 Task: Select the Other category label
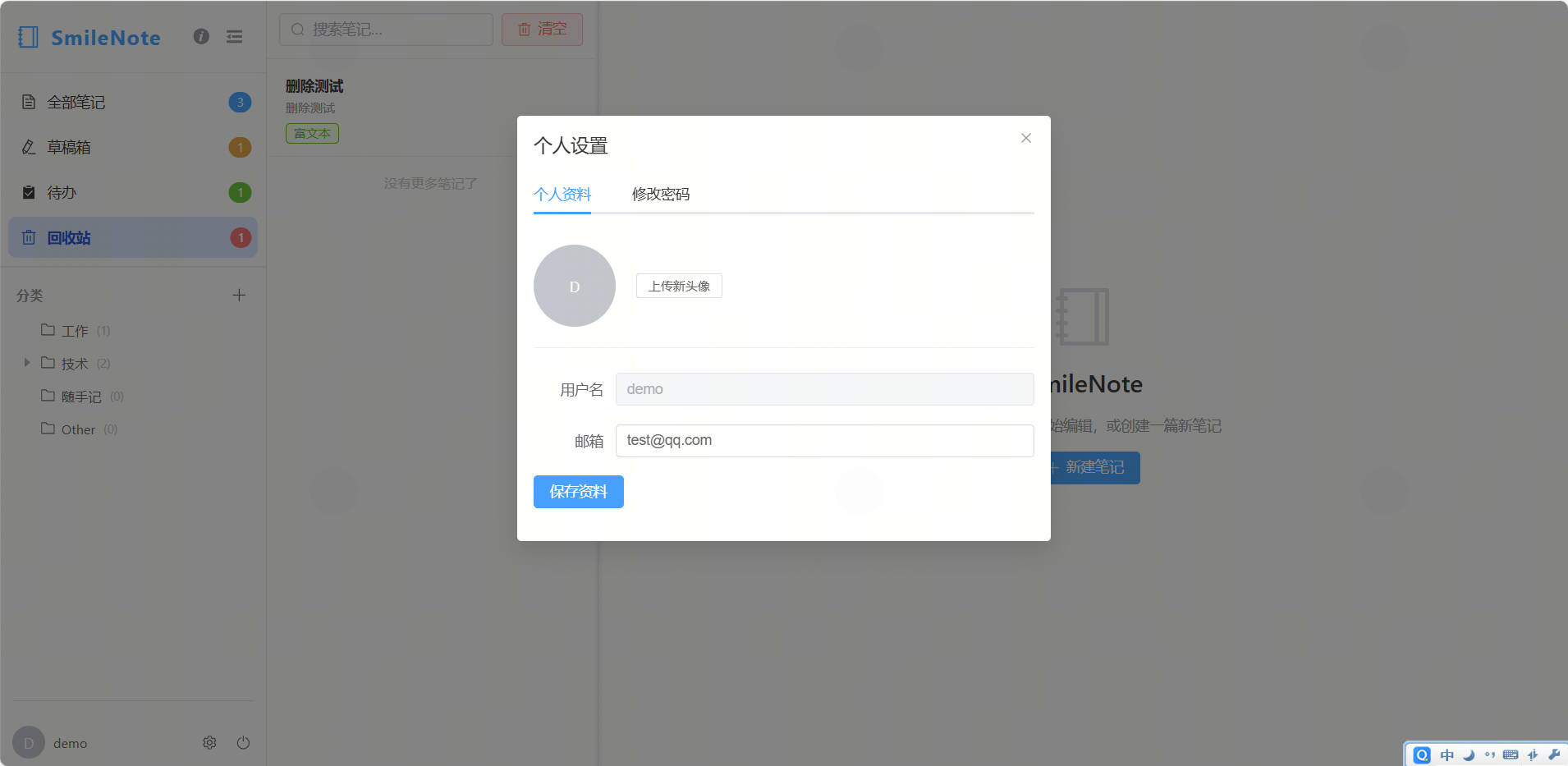click(78, 429)
